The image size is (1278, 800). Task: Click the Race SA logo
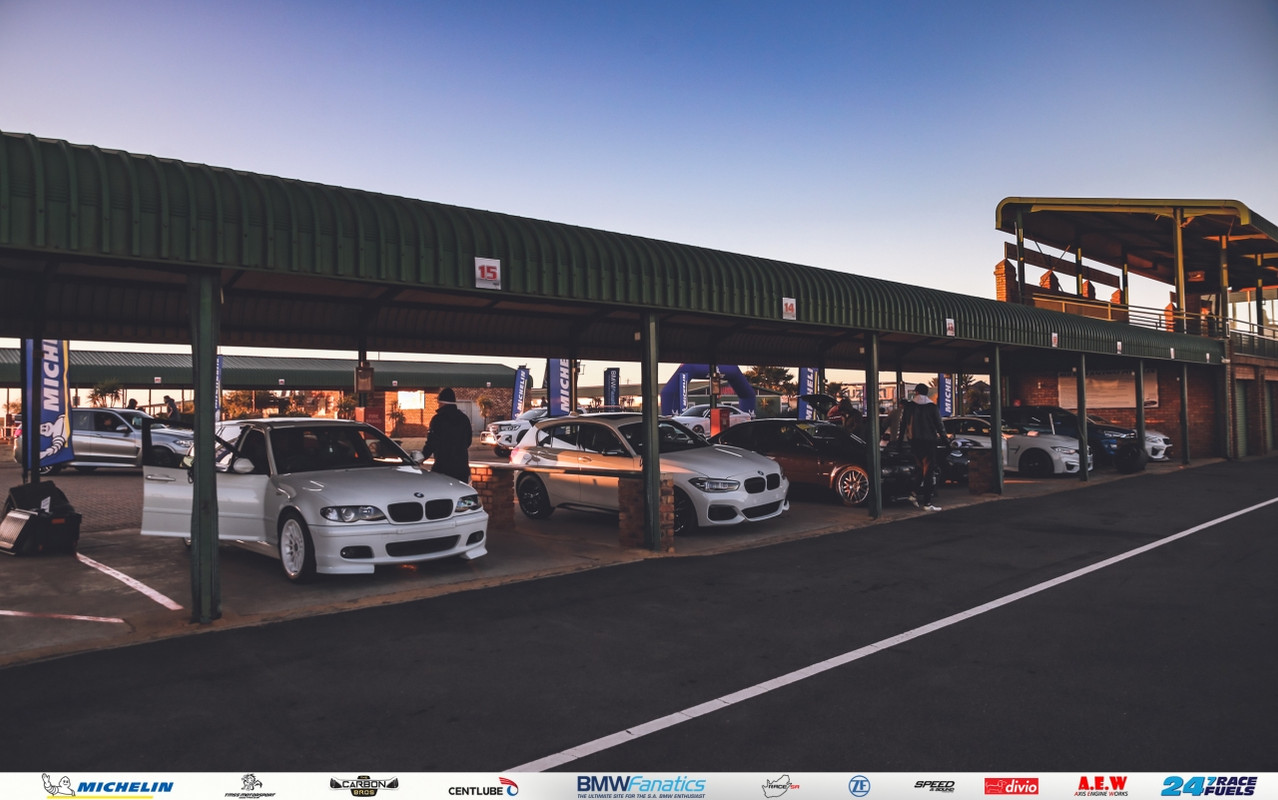point(780,786)
